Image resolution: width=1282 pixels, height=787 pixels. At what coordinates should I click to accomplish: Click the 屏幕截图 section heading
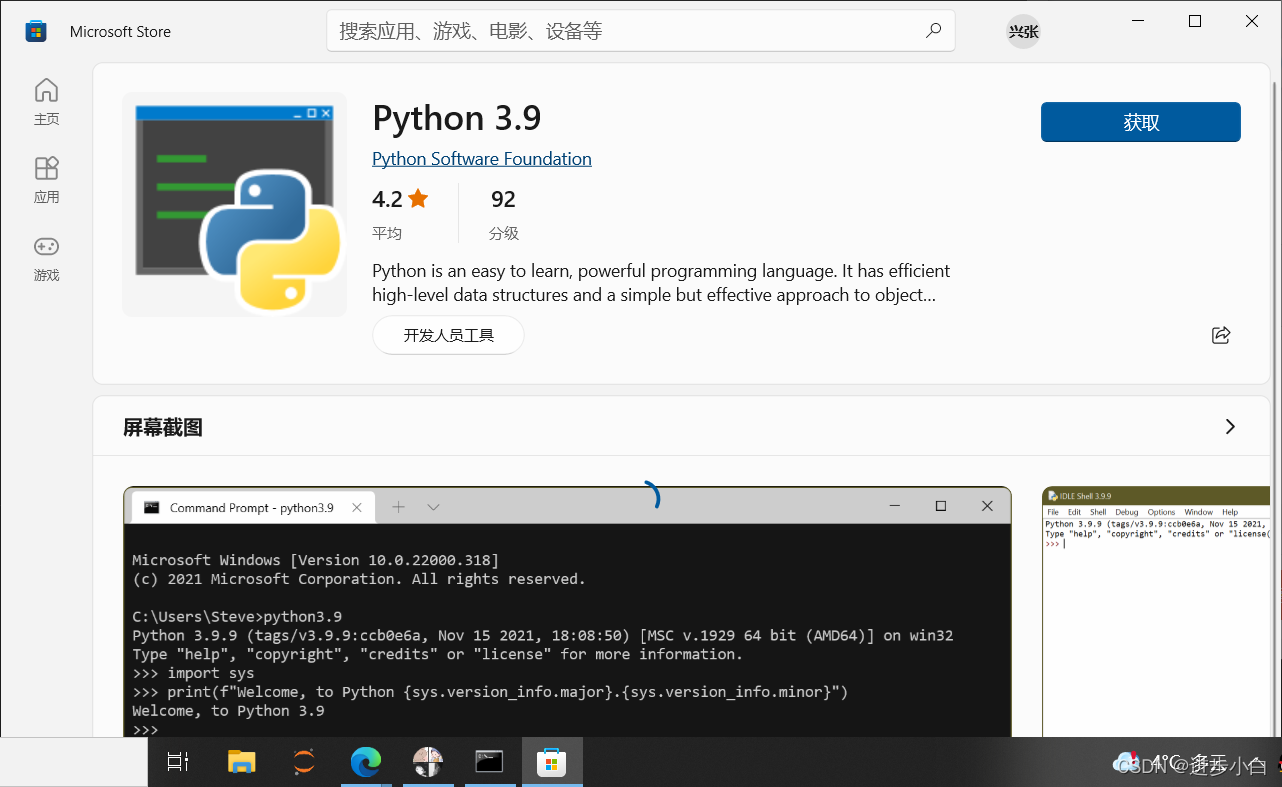coord(163,428)
